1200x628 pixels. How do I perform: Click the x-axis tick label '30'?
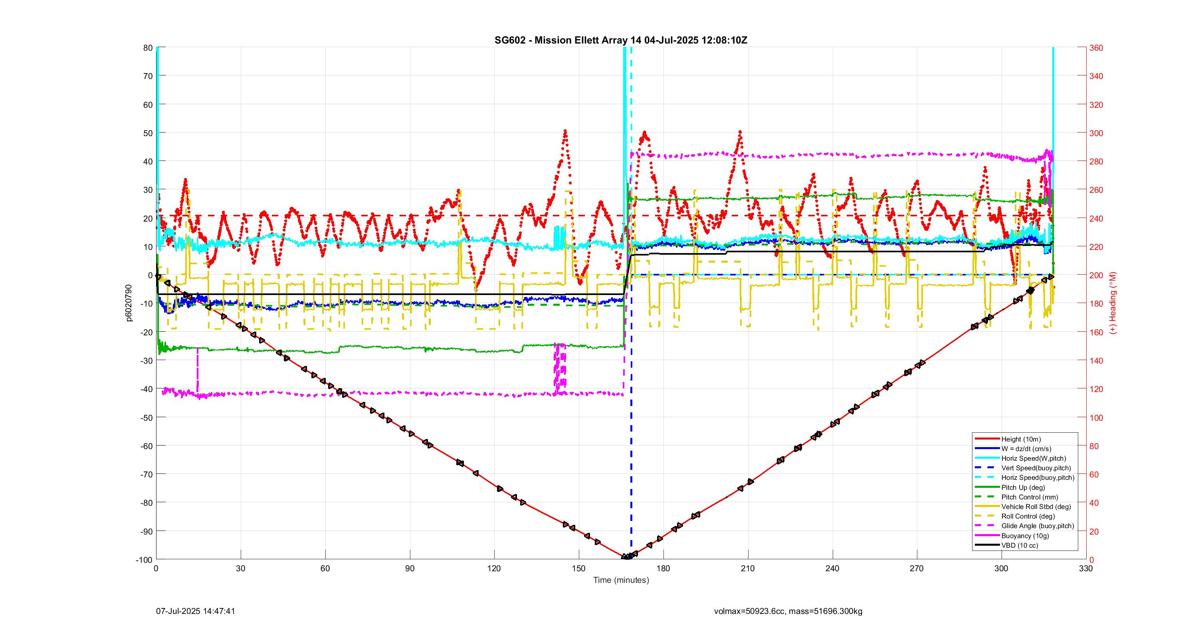pyautogui.click(x=240, y=567)
